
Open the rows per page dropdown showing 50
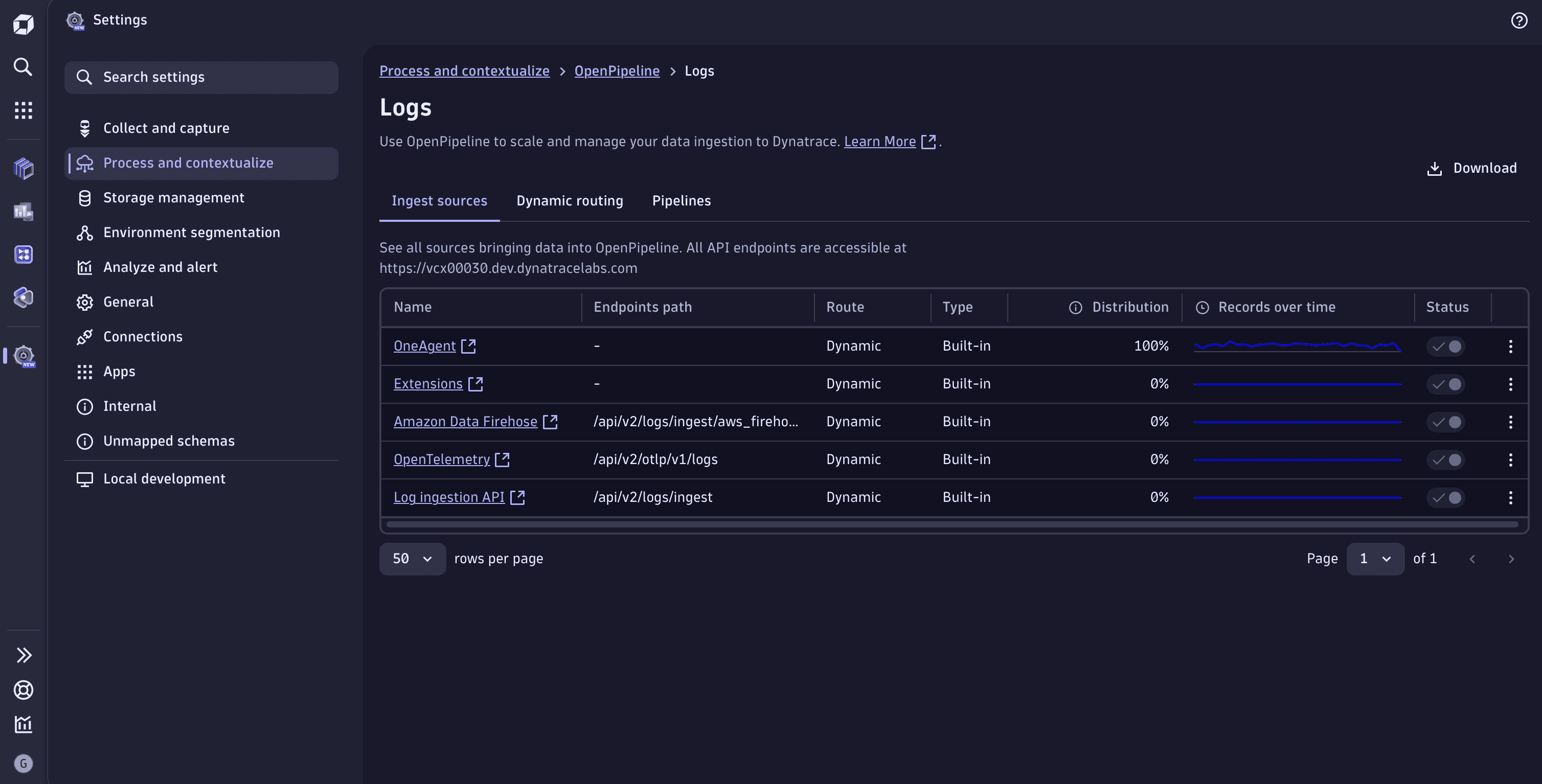412,559
